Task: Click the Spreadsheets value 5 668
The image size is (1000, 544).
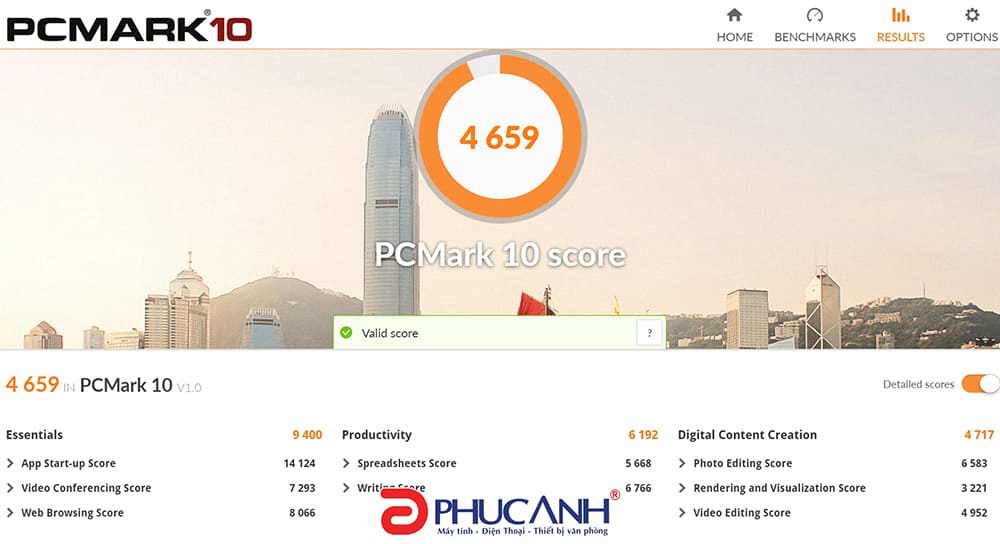Action: coord(638,463)
